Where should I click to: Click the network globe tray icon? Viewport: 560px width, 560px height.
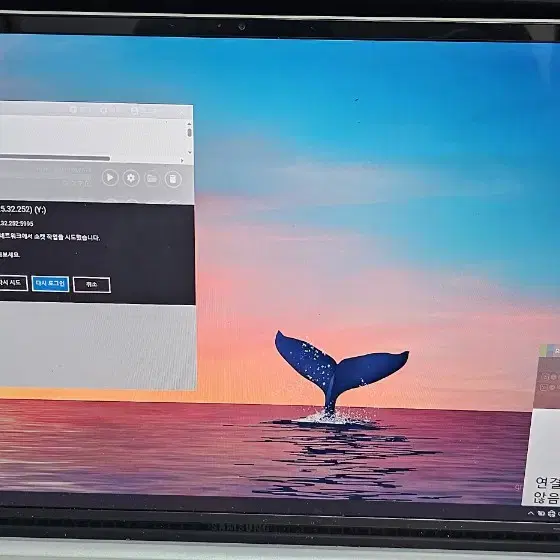pyautogui.click(x=551, y=514)
